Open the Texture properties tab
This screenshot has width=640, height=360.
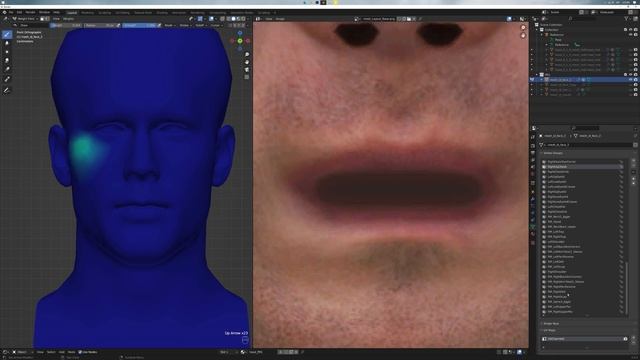coord(533,242)
